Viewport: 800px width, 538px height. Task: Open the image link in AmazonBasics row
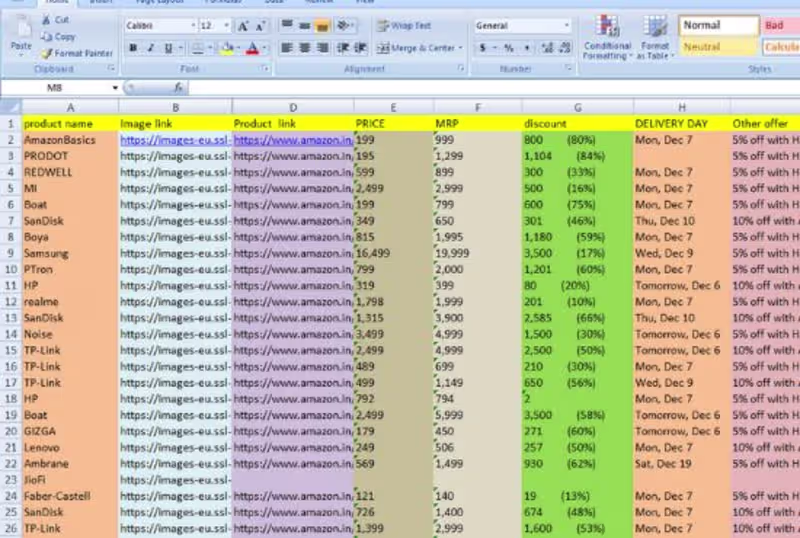176,140
